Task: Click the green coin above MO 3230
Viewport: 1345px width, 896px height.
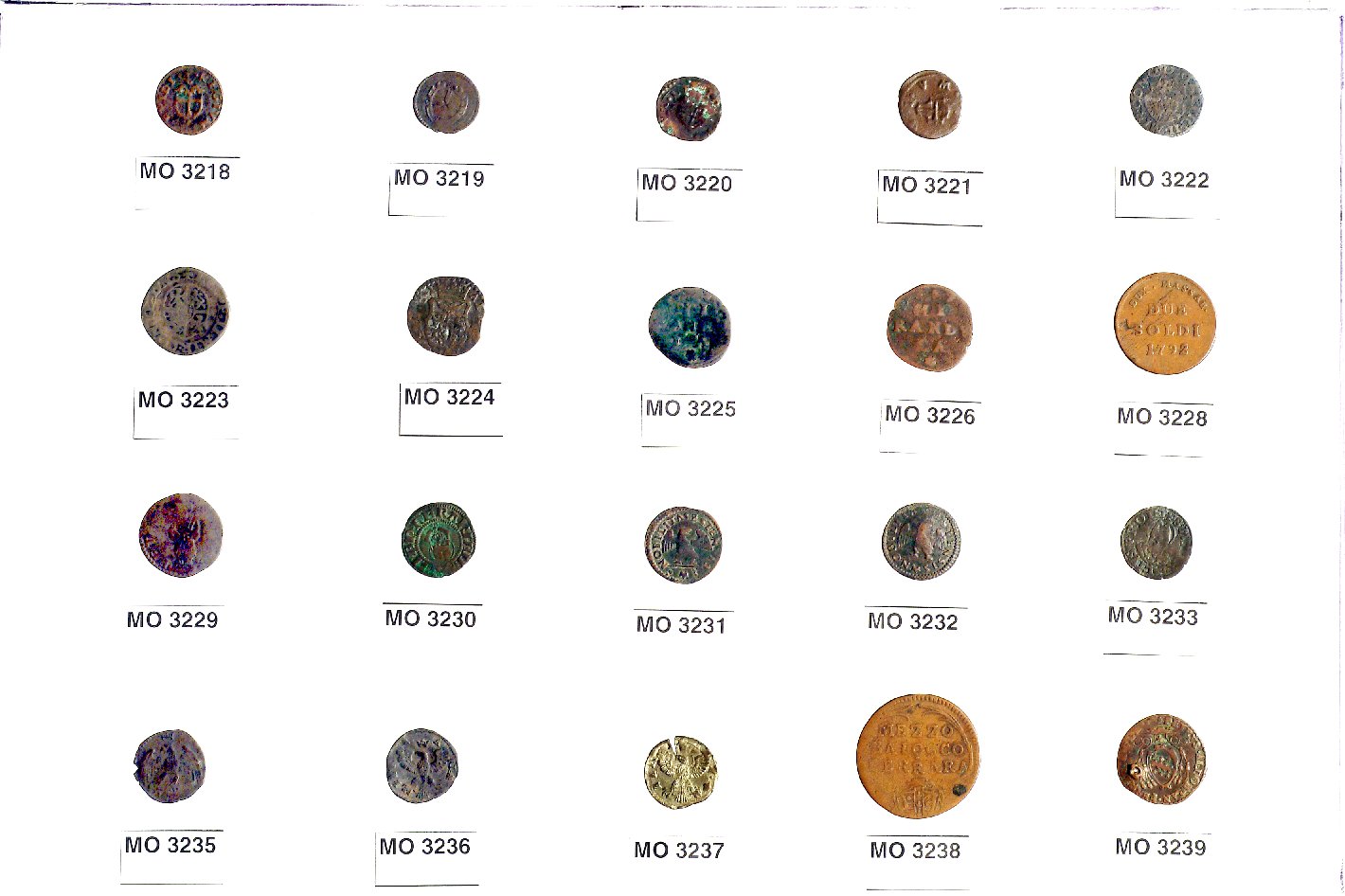Action: pyautogui.click(x=439, y=540)
